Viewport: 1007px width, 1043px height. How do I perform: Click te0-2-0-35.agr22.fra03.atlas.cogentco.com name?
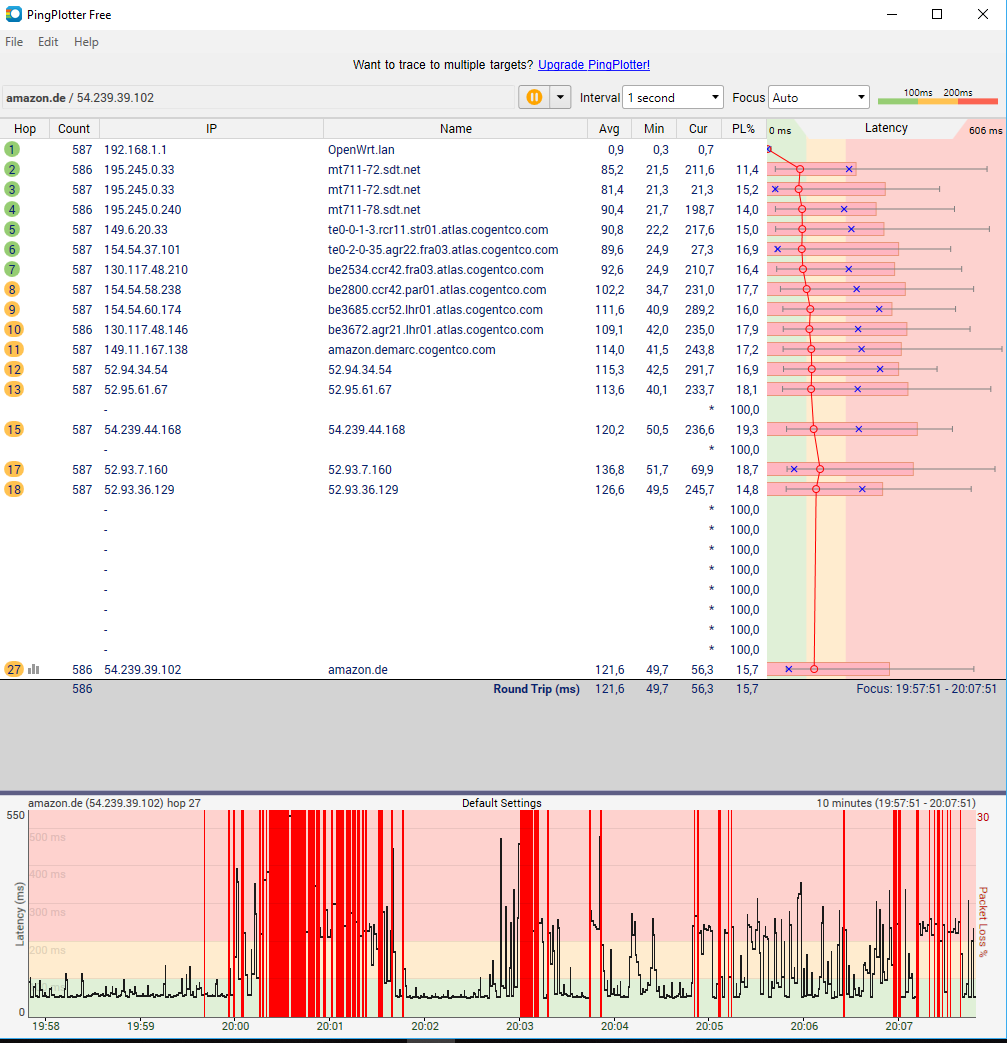443,249
